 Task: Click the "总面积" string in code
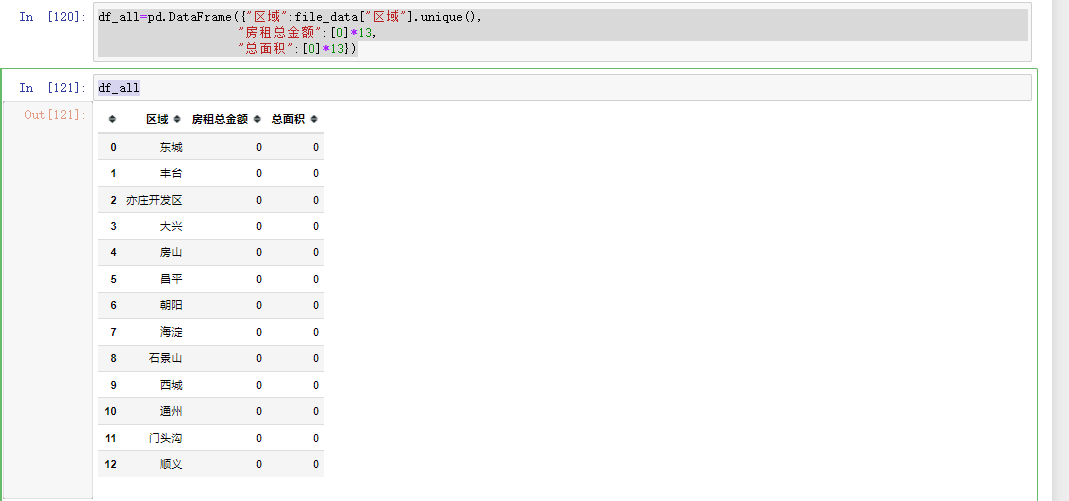(267, 48)
